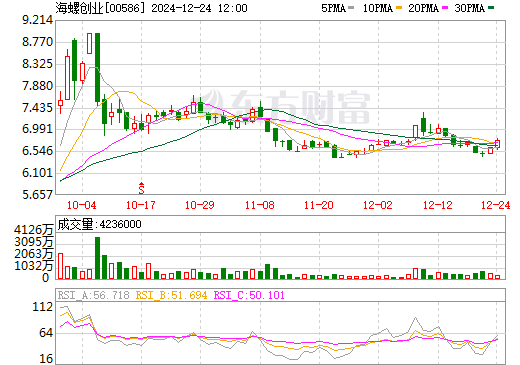The height and width of the screenshot is (365, 520).
Task: Select the 12-02 date label
Action: click(x=378, y=205)
